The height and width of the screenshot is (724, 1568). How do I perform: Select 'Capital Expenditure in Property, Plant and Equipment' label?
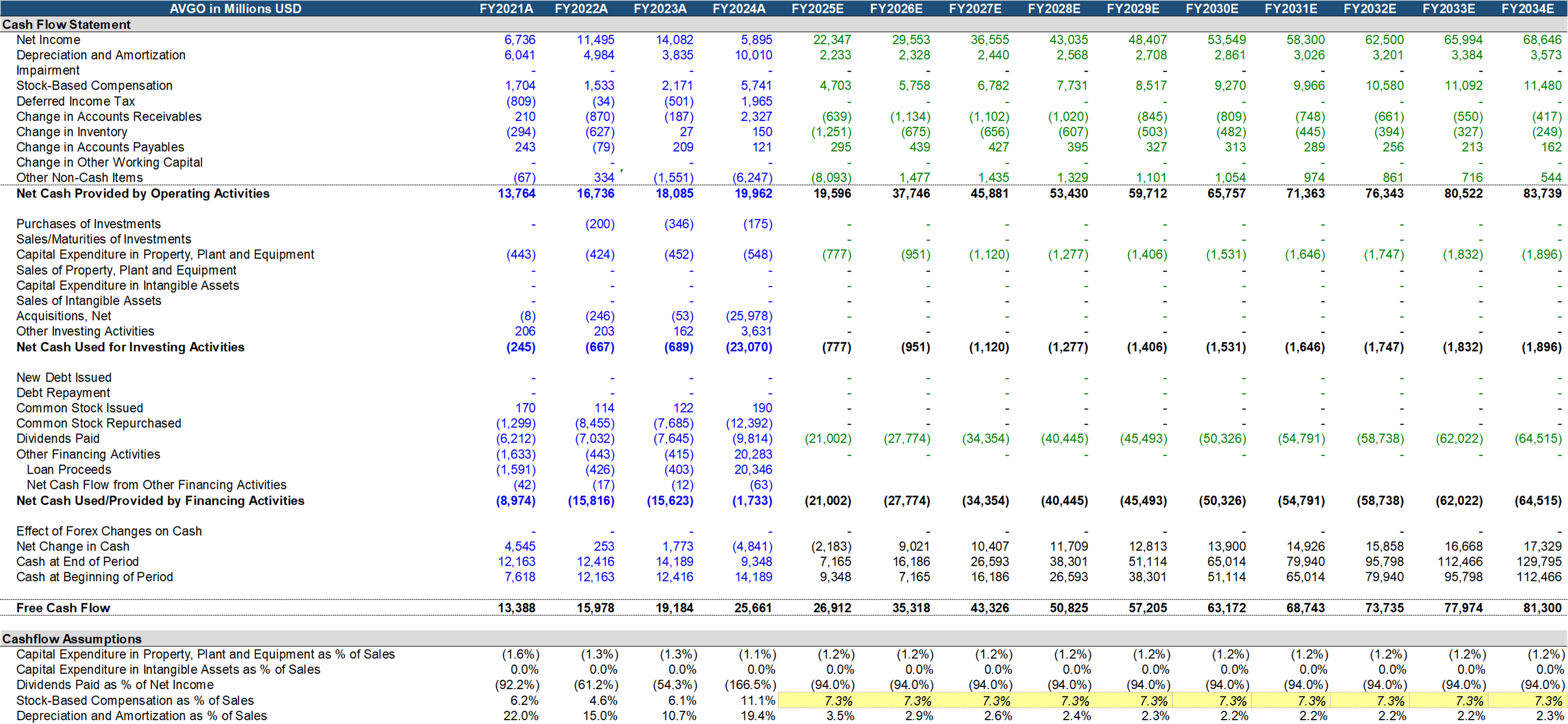coord(165,254)
